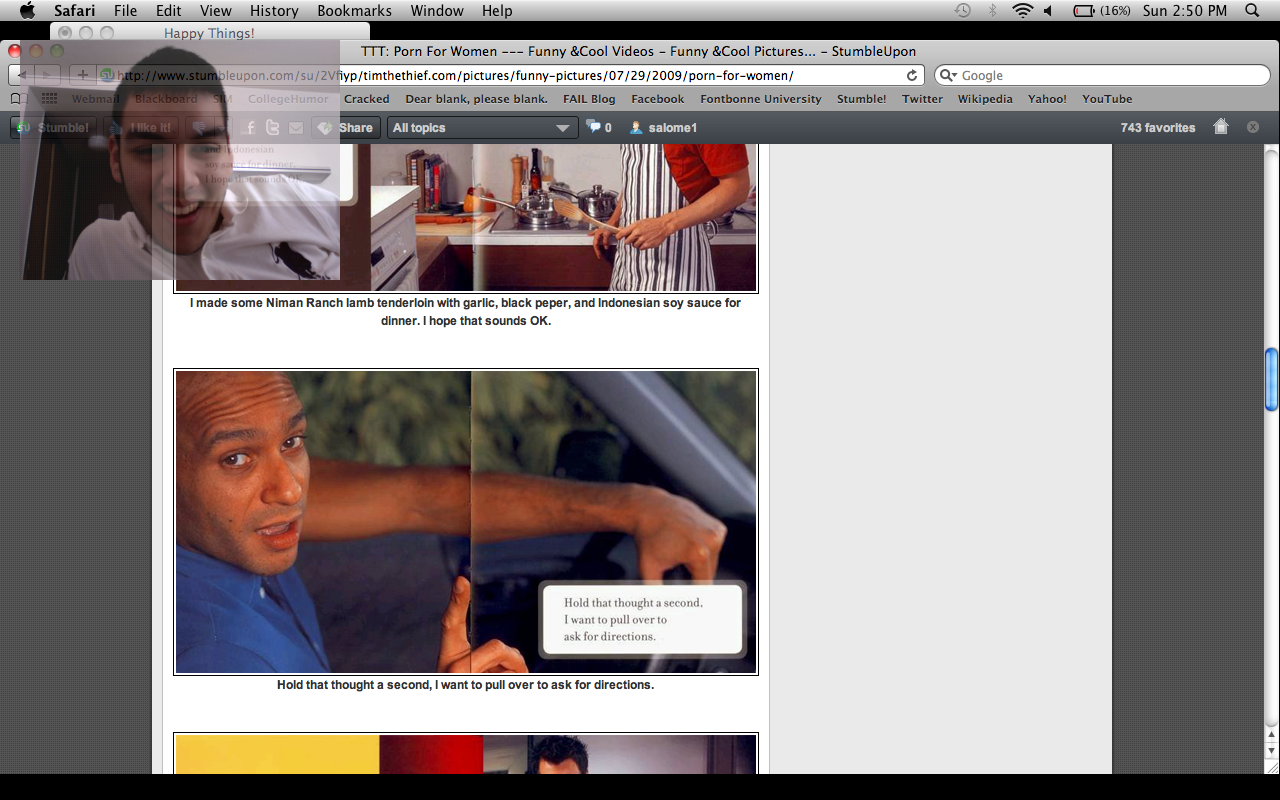Click the Google search field
The width and height of the screenshot is (1280, 800).
click(x=1110, y=76)
